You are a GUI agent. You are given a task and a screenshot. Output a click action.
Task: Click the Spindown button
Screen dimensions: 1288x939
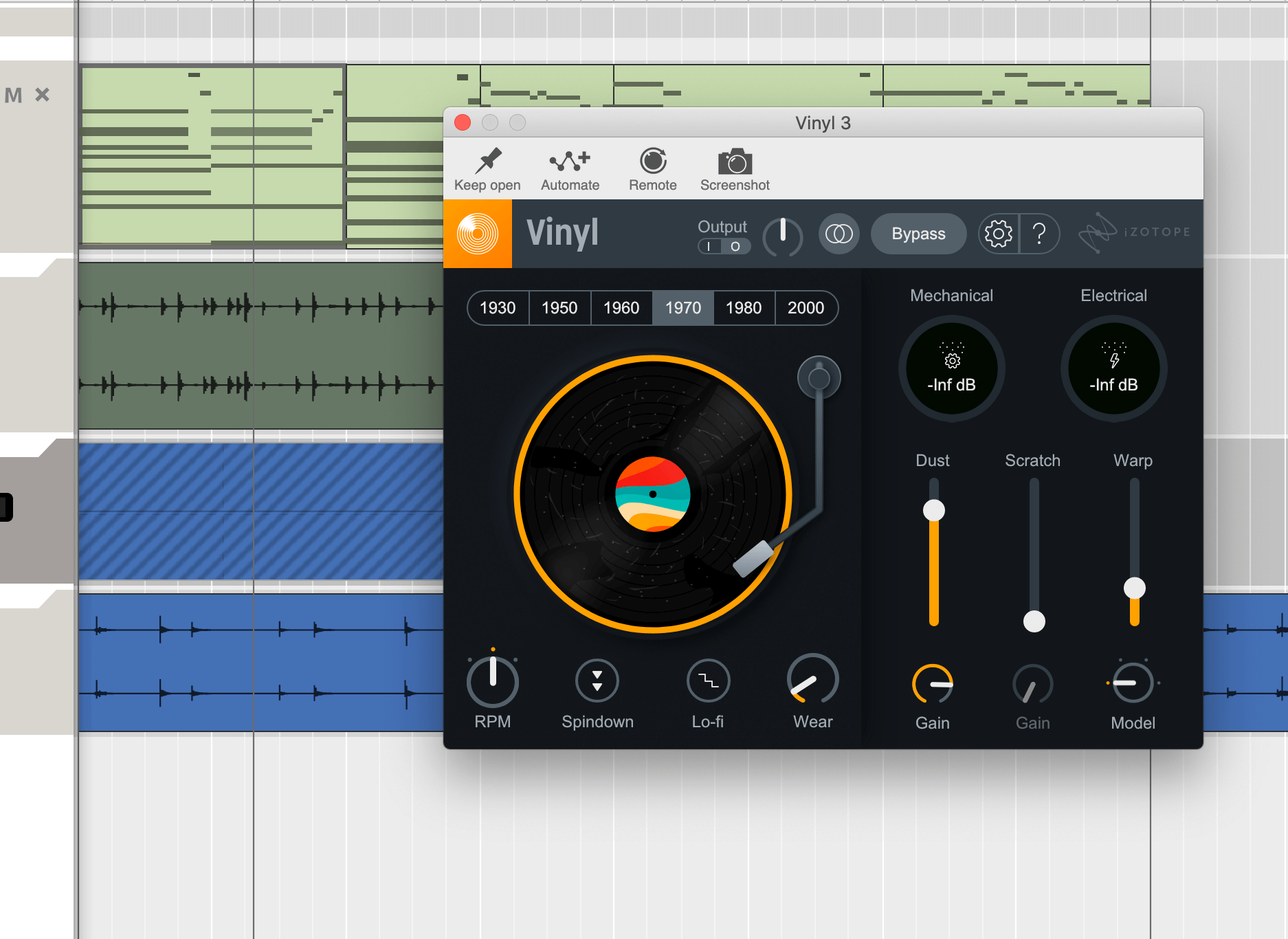pos(597,681)
